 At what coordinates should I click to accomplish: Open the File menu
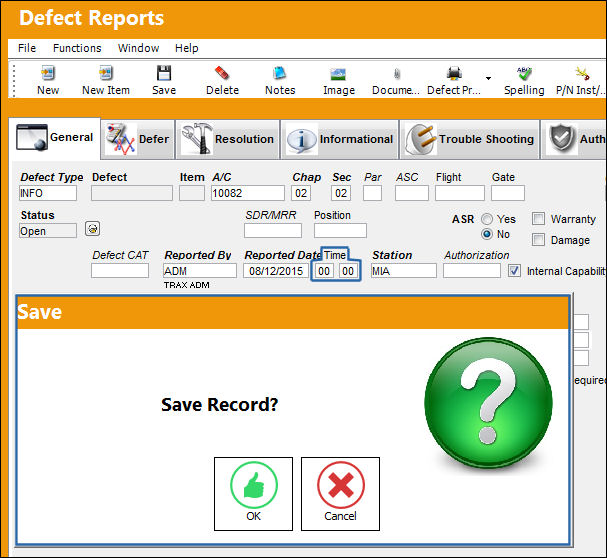(x=27, y=48)
